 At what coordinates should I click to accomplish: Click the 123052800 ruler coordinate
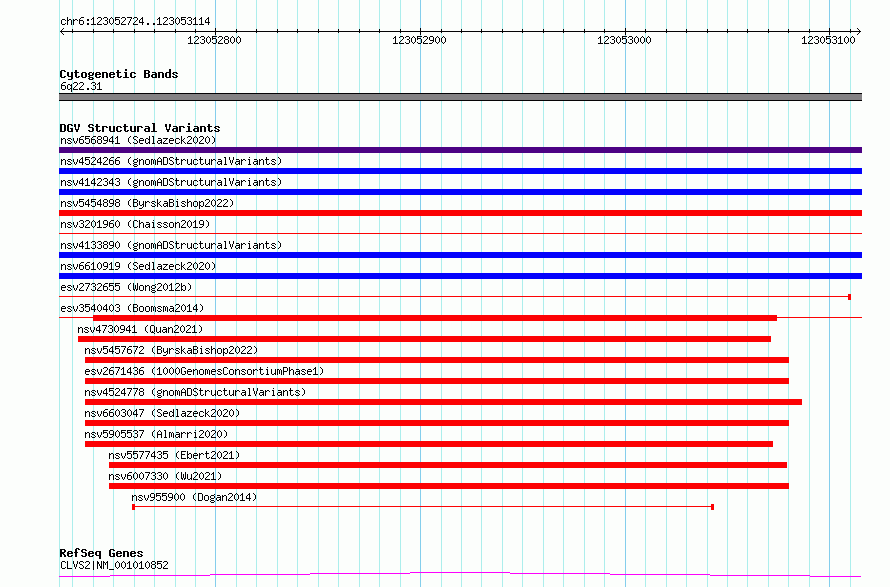[214, 40]
